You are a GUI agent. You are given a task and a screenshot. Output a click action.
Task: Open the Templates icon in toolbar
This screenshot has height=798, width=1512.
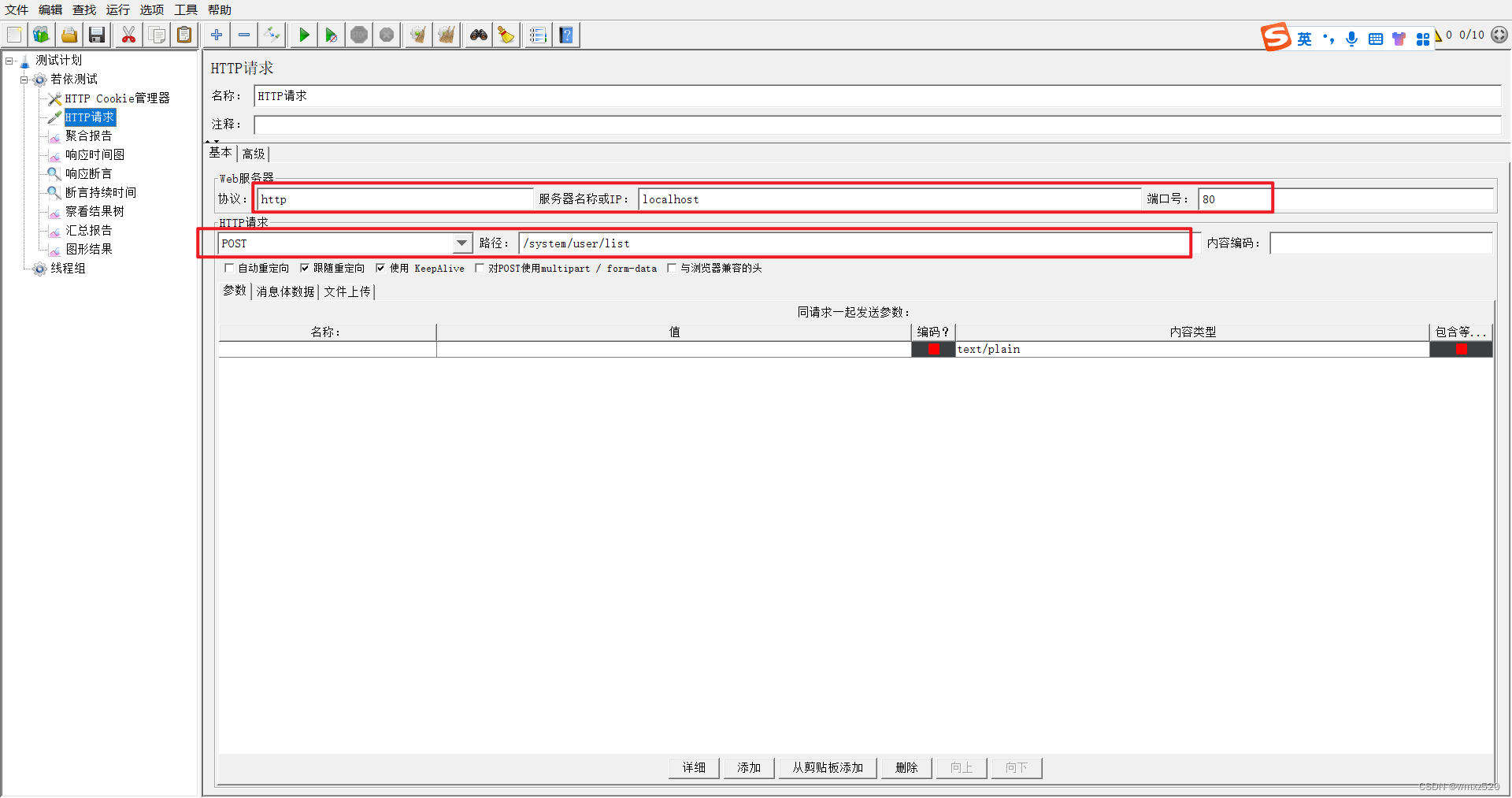[41, 35]
